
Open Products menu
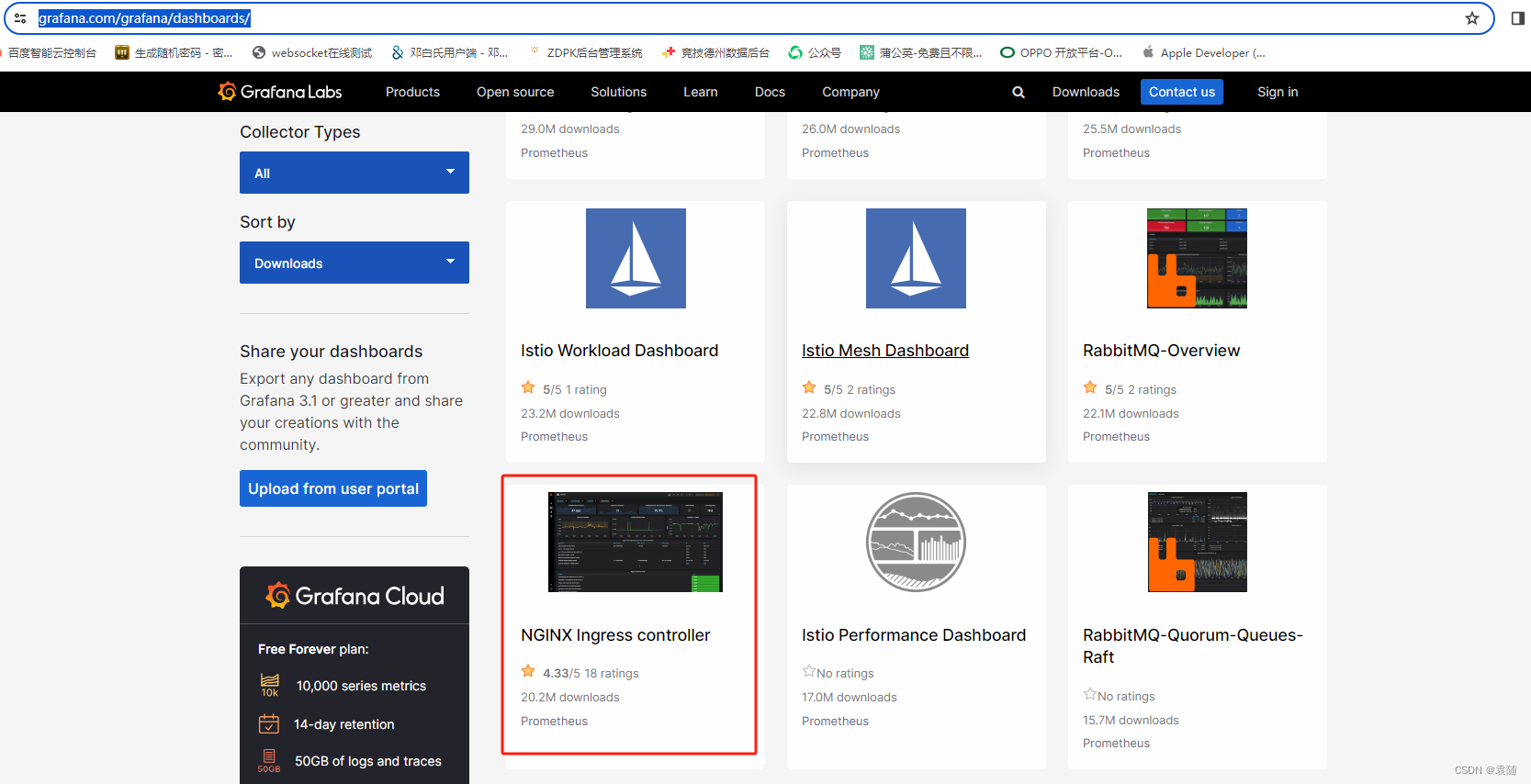[x=412, y=92]
